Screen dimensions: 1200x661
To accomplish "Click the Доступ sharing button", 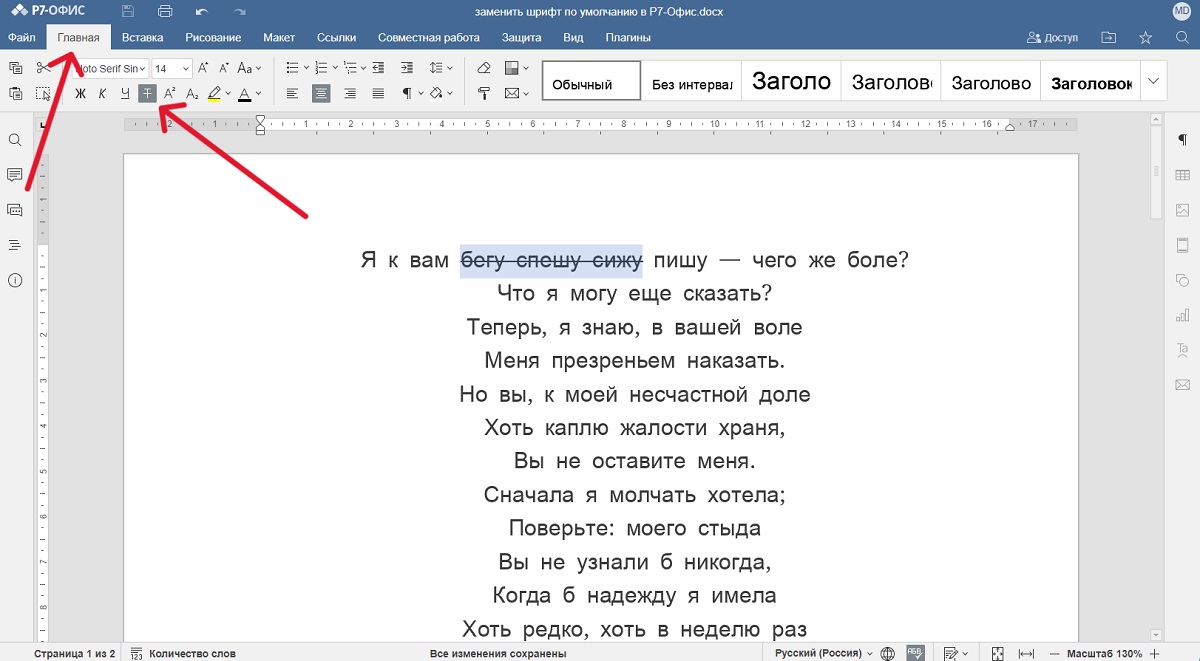I will (1052, 38).
